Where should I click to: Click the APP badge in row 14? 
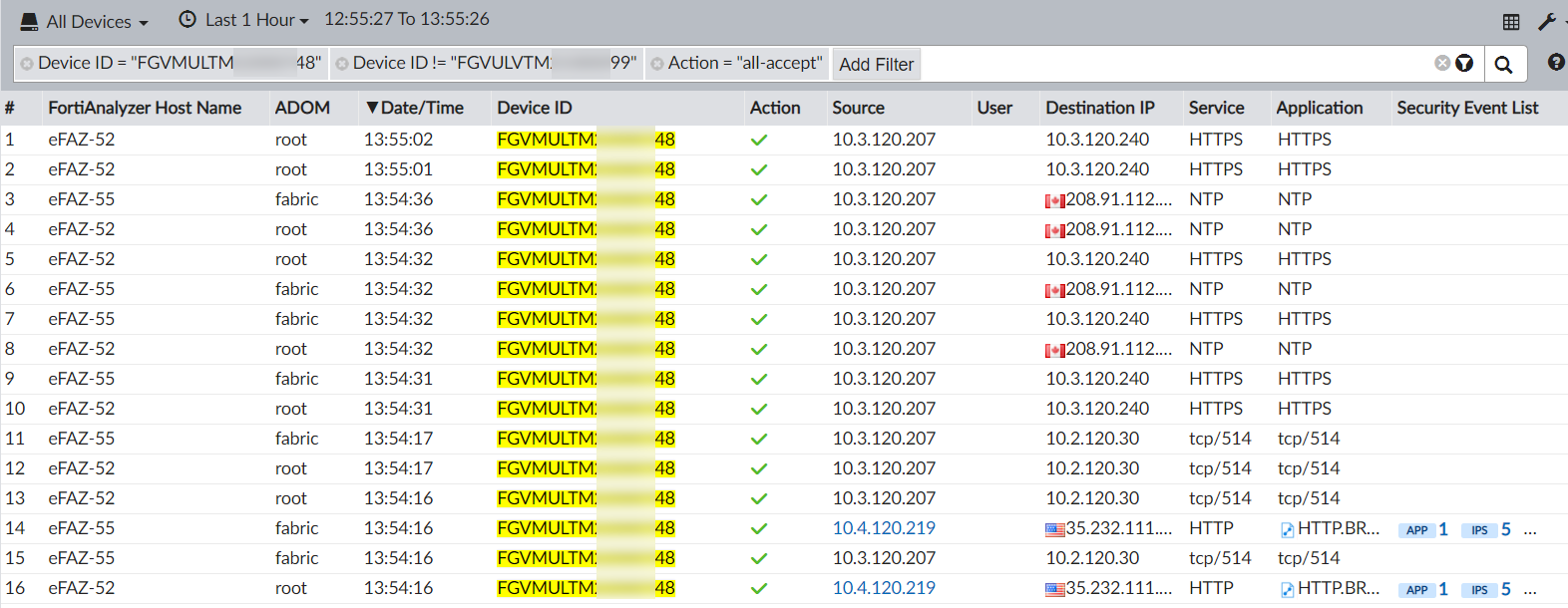(1416, 530)
